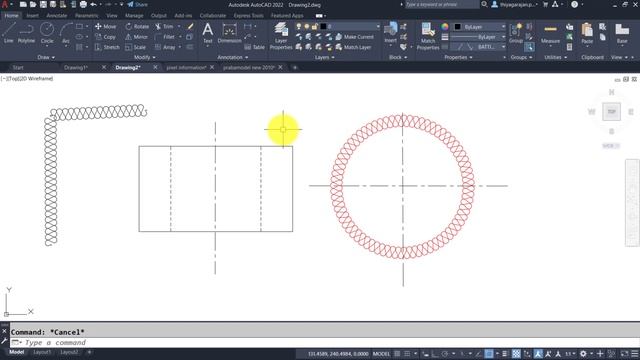The width and height of the screenshot is (640, 360).
Task: Switch to the Parametric ribbon tab
Action: pos(87,16)
